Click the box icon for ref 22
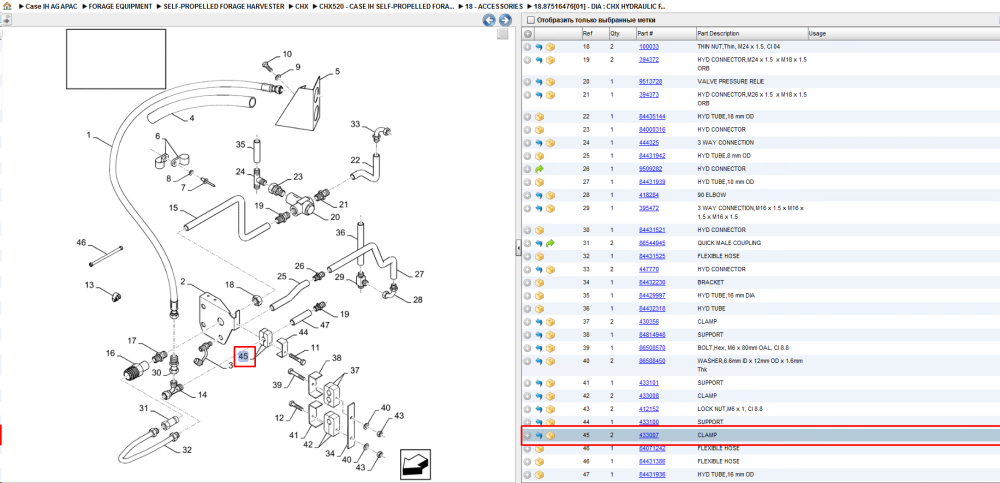 [539, 117]
